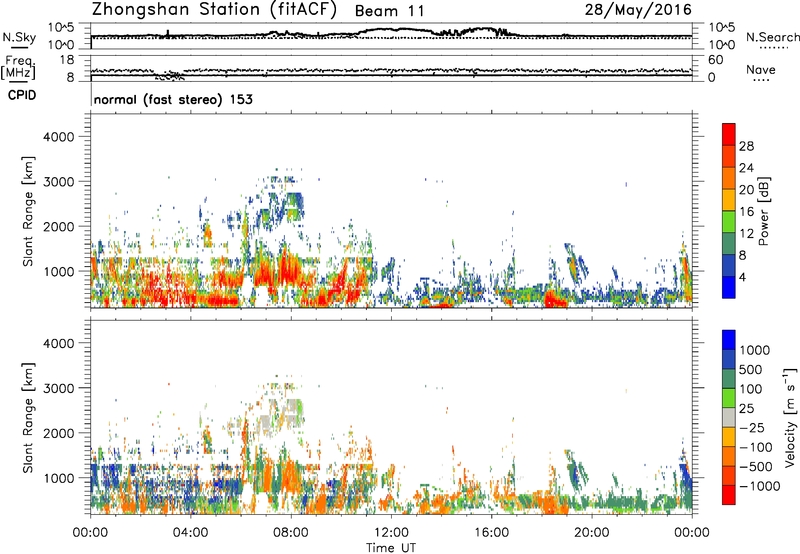
Task: Click the 'Power [dB]' color bar label
Action: (764, 211)
